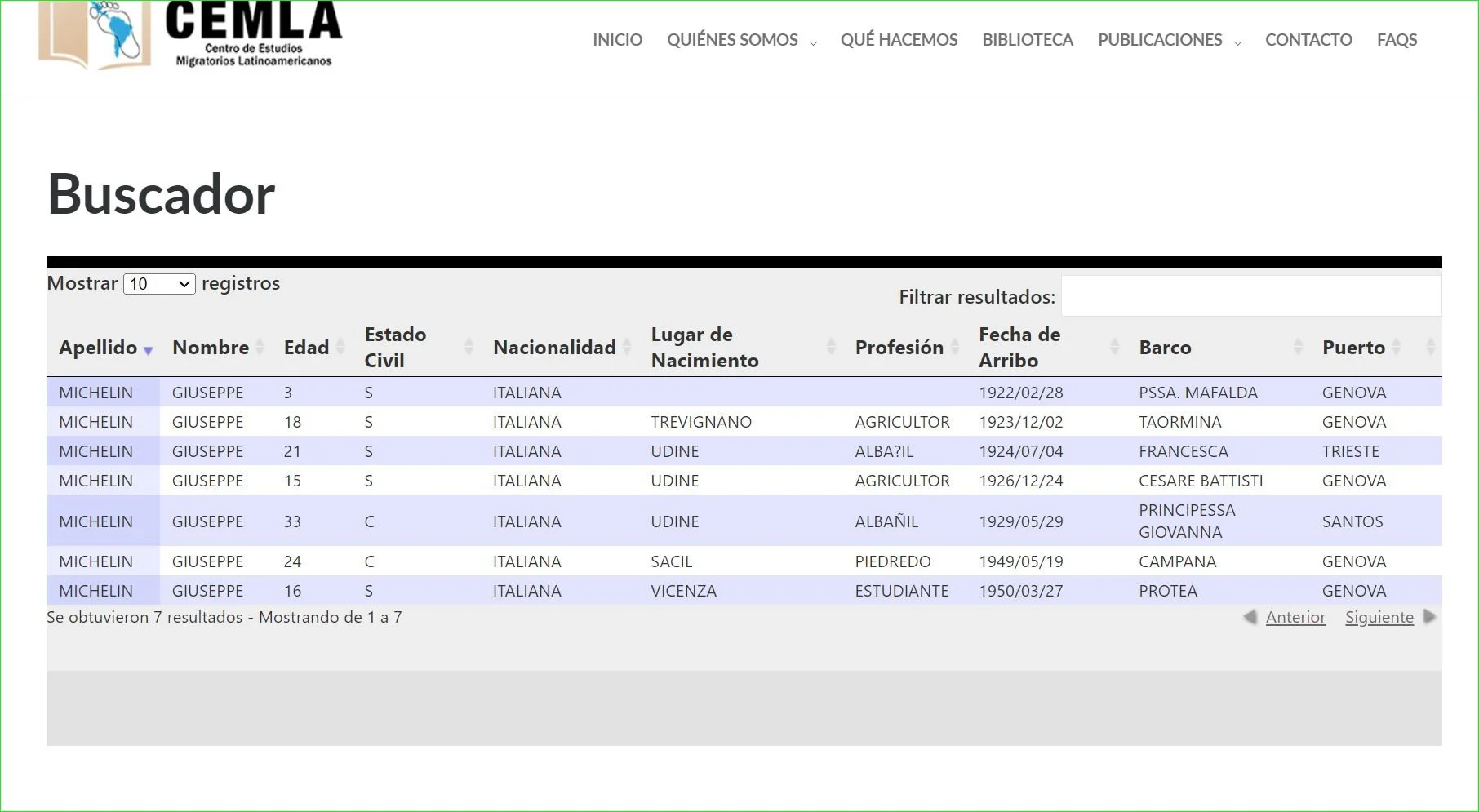Open the QUIÉNES SOMOS menu
Image resolution: width=1479 pixels, height=812 pixels.
732,40
